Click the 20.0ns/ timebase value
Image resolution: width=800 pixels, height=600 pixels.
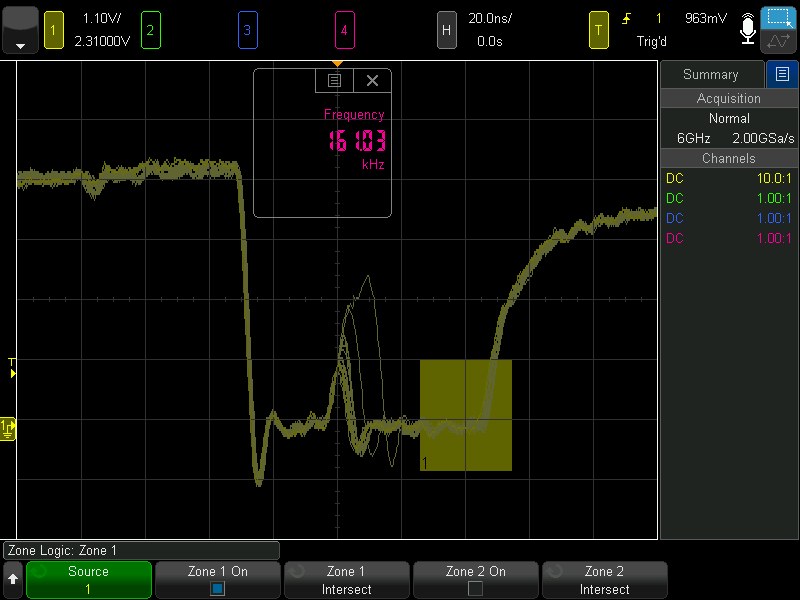click(x=490, y=18)
